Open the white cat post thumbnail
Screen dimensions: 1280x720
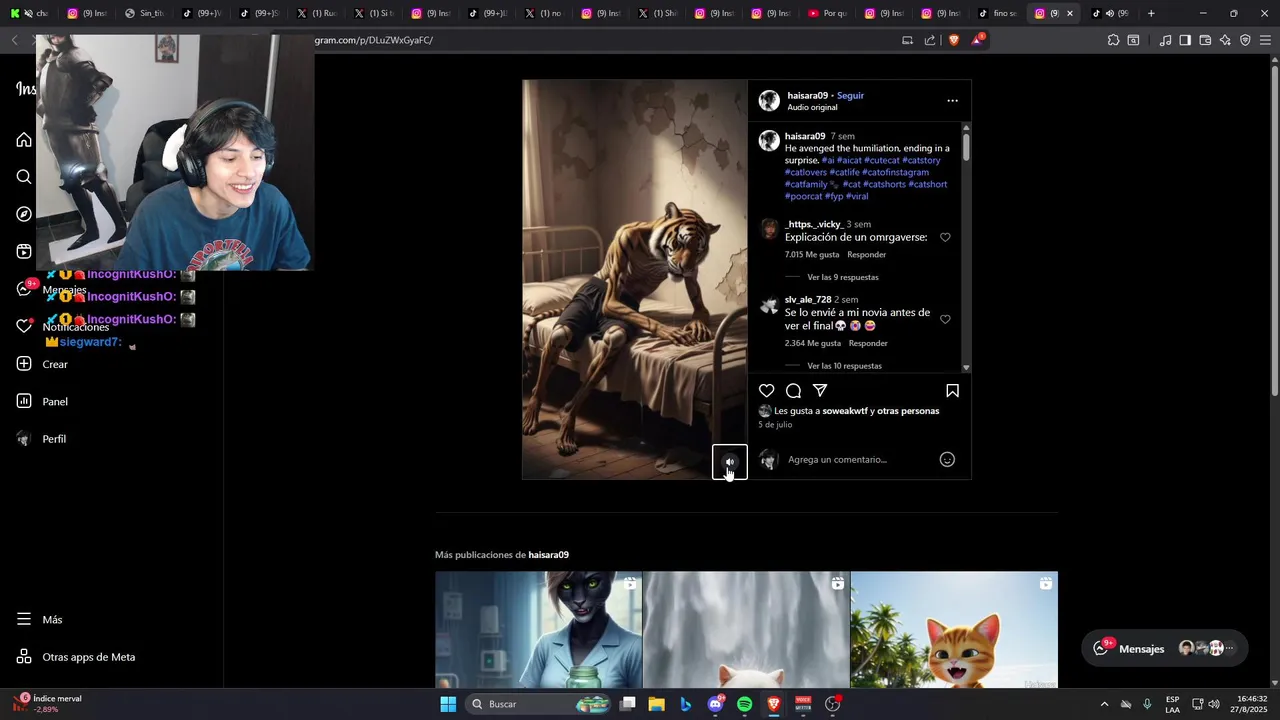tap(746, 630)
